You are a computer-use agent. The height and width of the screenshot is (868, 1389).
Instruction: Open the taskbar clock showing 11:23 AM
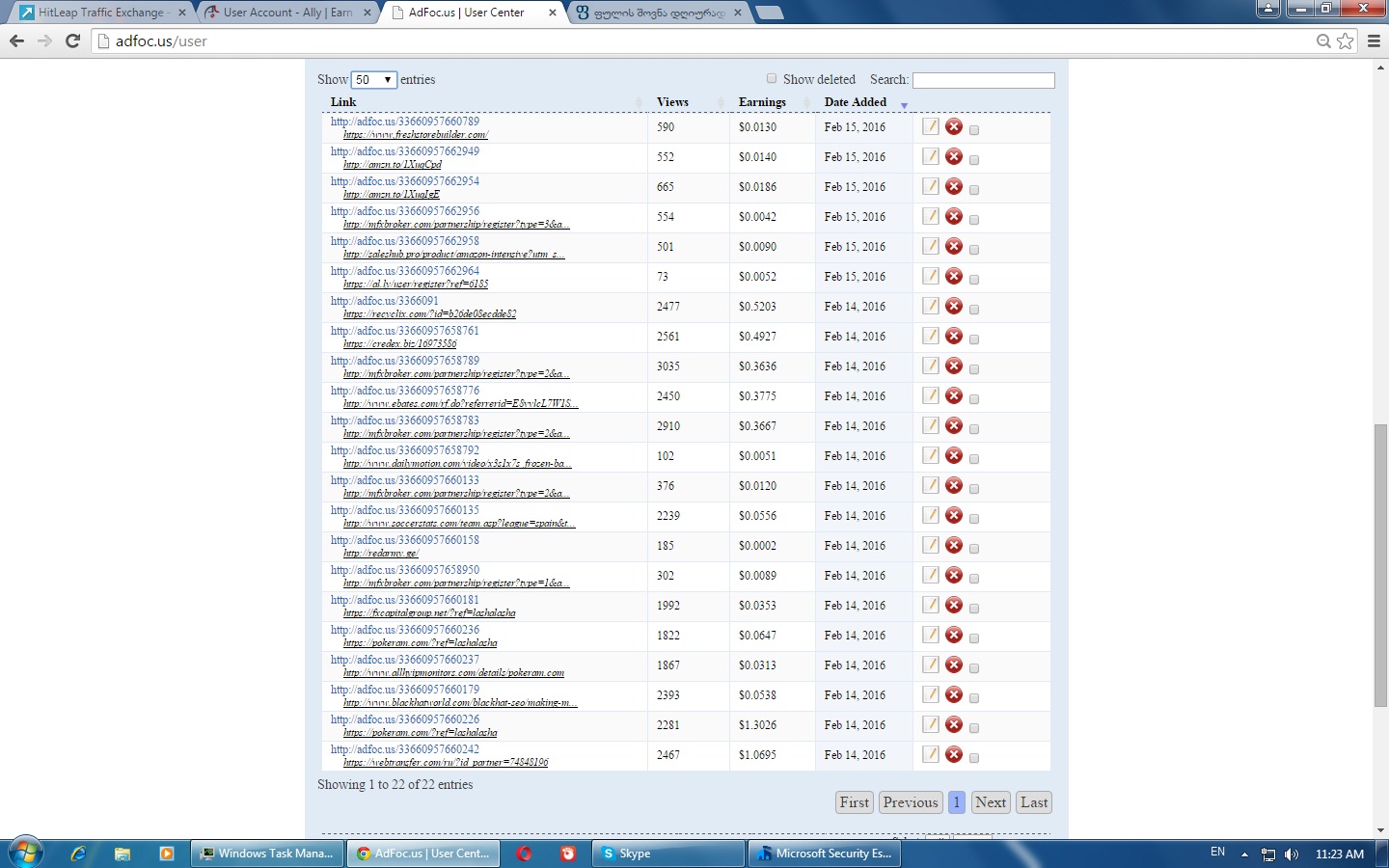point(1340,854)
